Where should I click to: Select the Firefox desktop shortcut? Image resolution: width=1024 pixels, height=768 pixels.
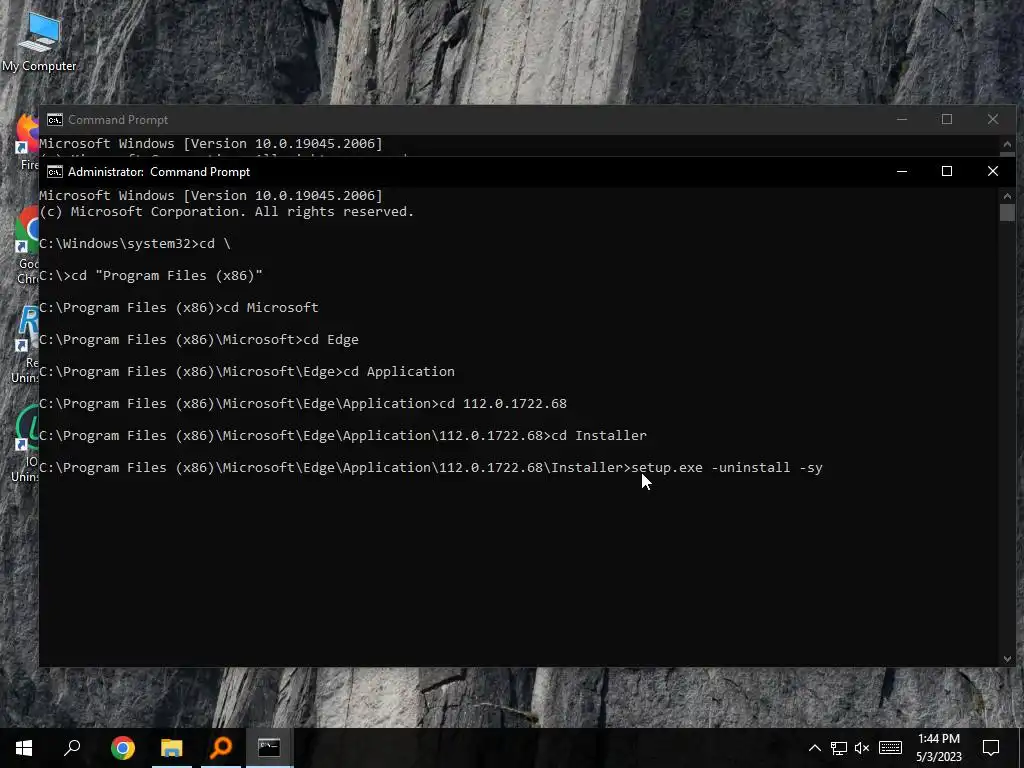click(29, 142)
